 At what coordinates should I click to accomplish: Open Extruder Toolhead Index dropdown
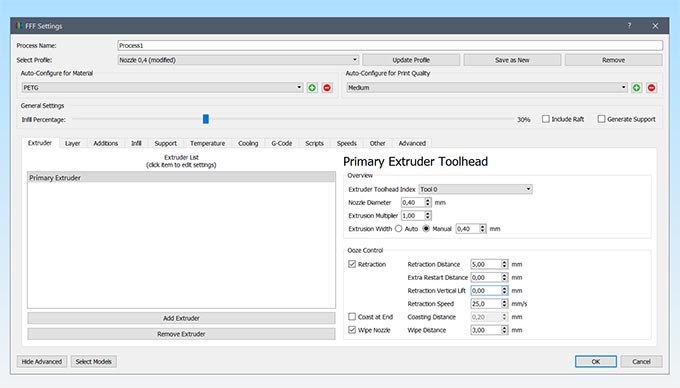coord(475,189)
